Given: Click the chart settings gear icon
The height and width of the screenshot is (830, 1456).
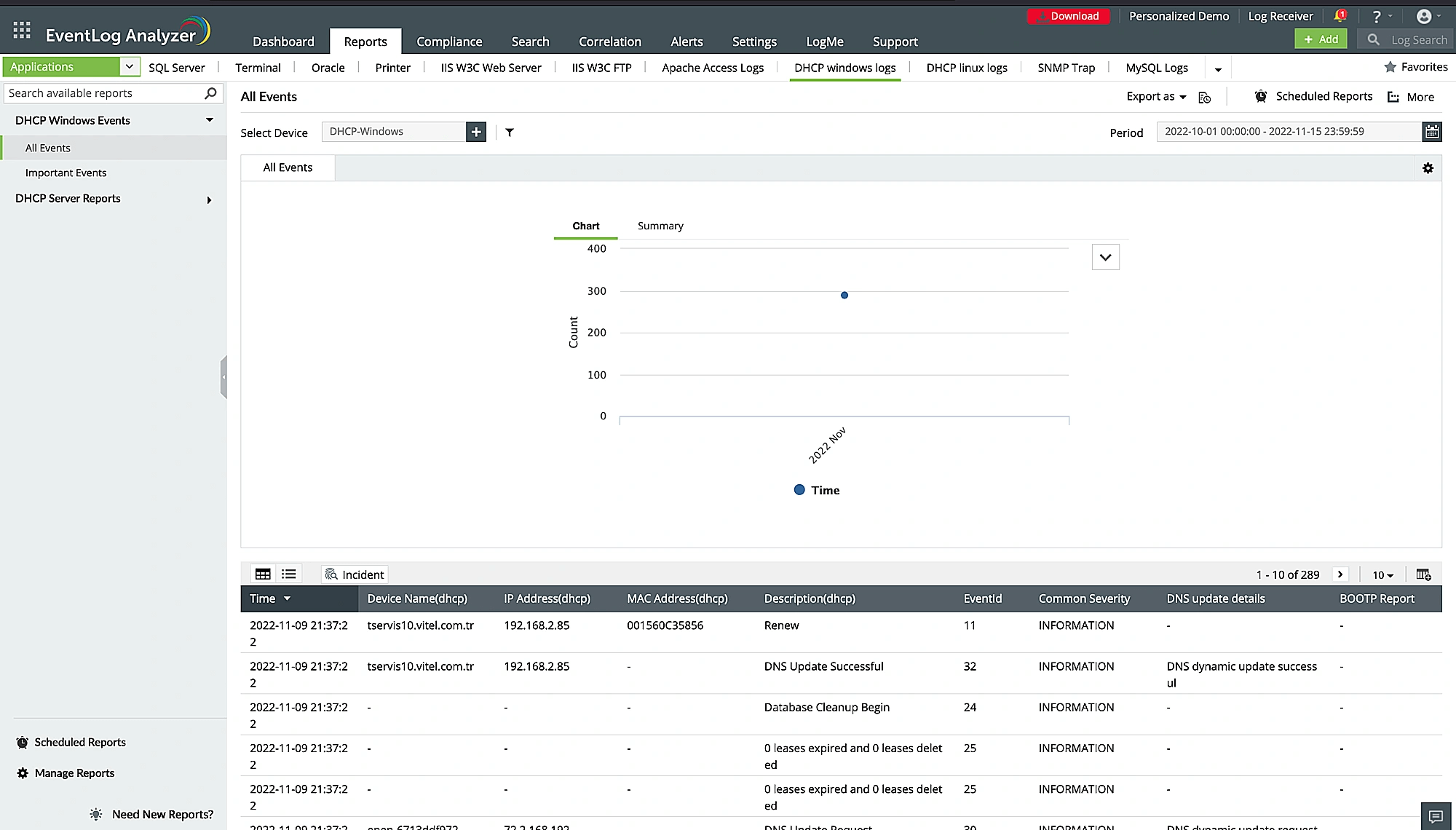Looking at the screenshot, I should pos(1428,168).
